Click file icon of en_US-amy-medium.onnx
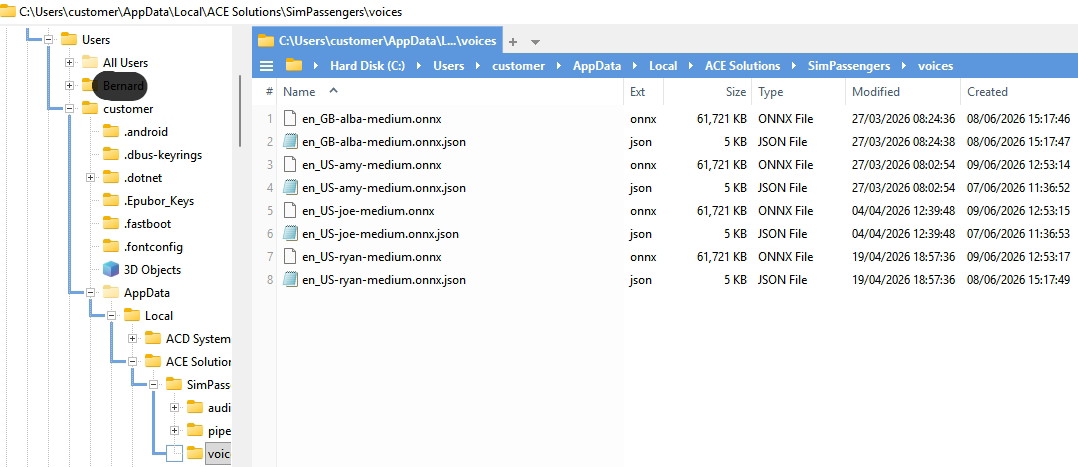The image size is (1078, 467). coord(289,164)
